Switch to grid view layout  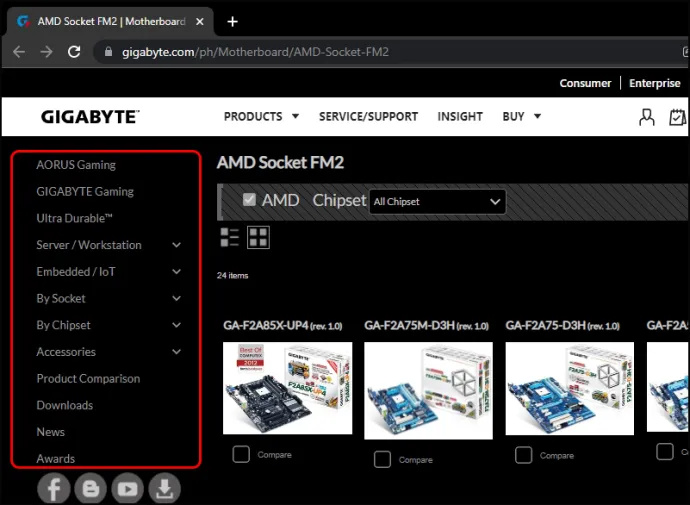click(x=258, y=238)
